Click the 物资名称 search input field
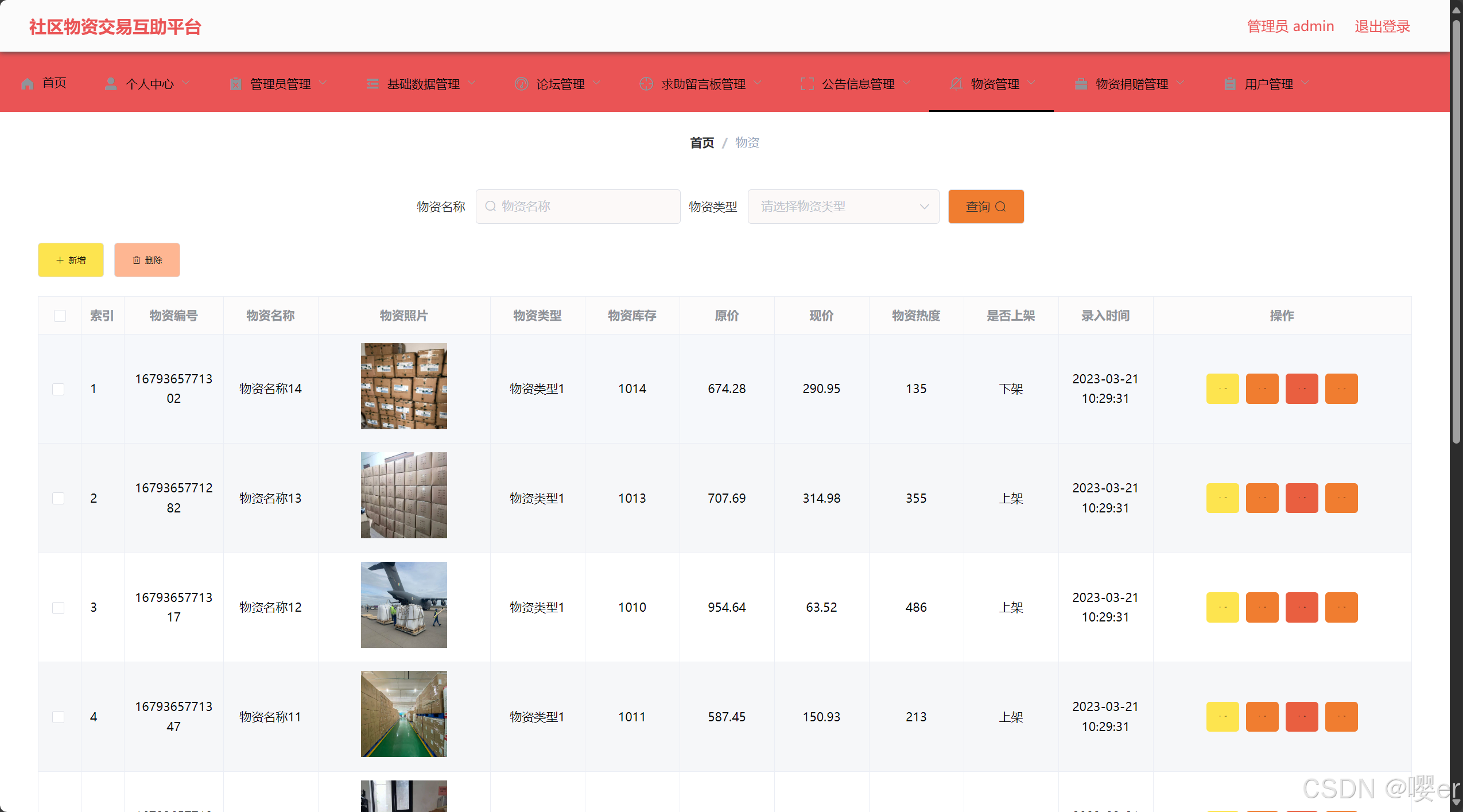Screen dimensions: 1463x812 coord(578,207)
